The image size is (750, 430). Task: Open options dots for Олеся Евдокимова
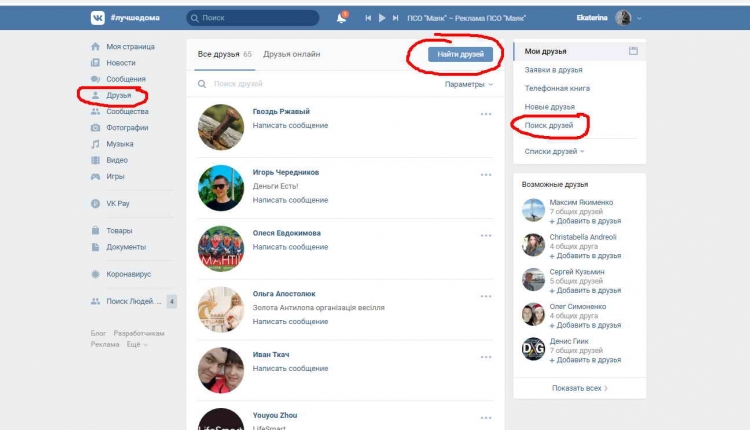486,235
